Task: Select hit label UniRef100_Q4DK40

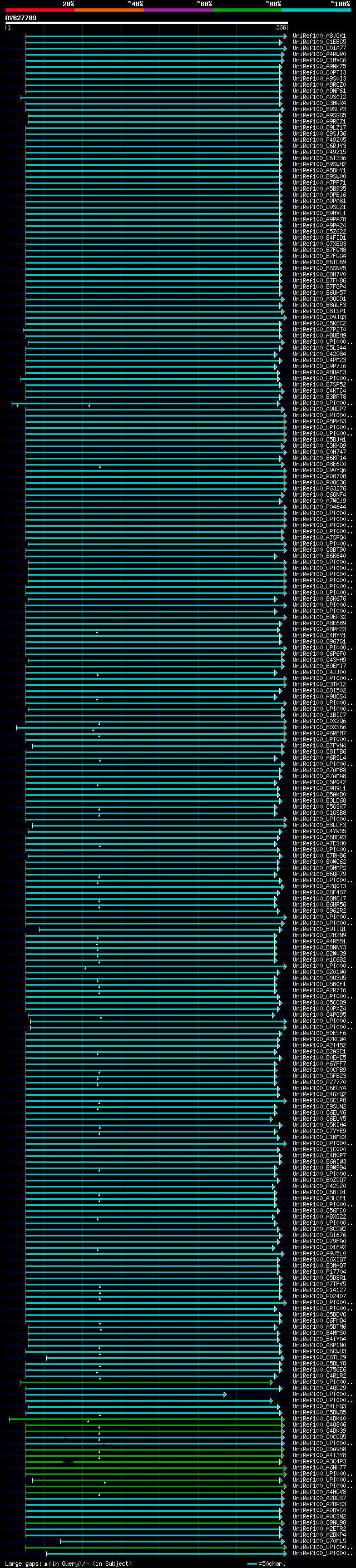Action: pos(319,1419)
